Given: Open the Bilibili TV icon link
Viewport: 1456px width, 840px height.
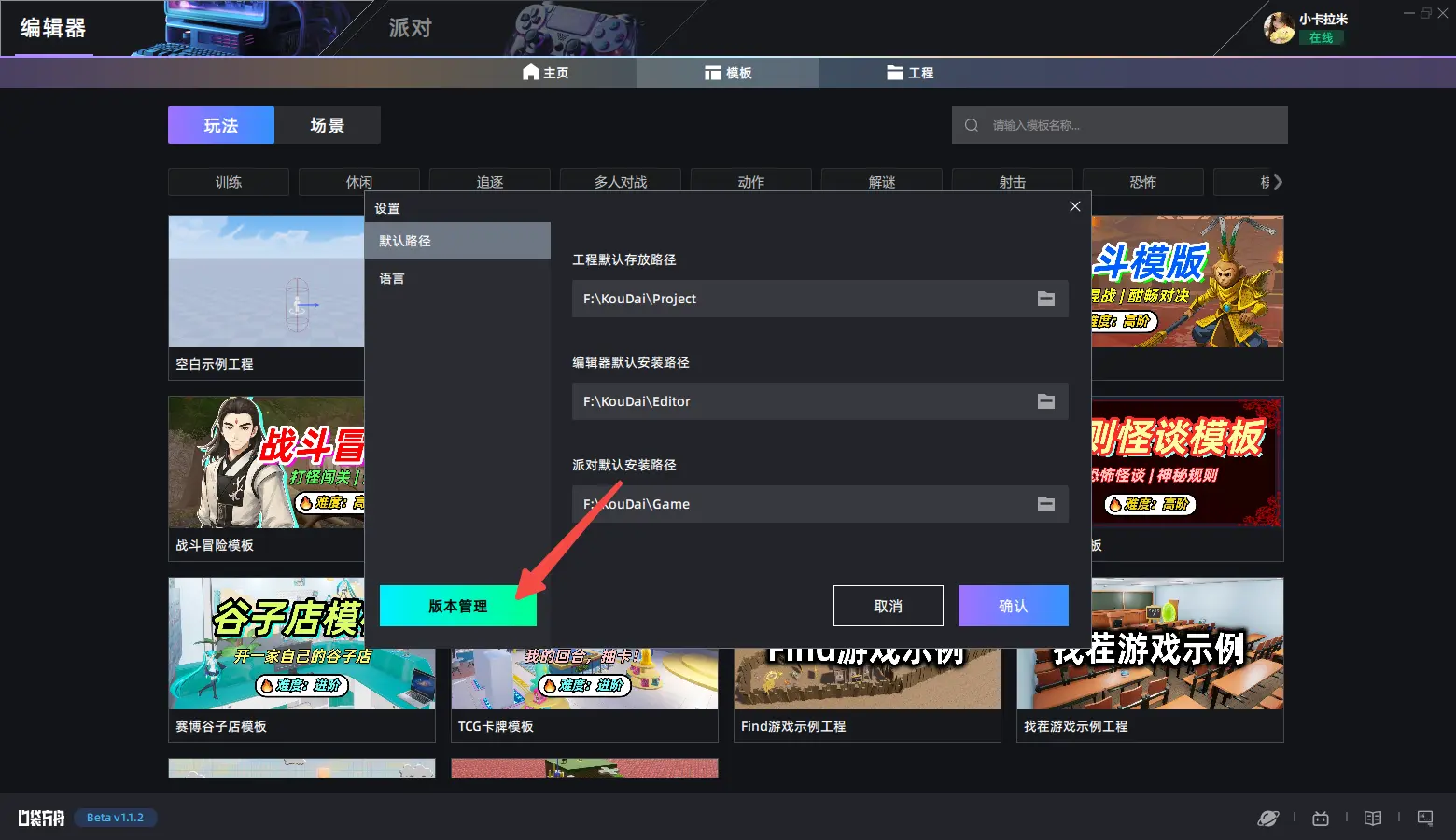Looking at the screenshot, I should (x=1320, y=819).
